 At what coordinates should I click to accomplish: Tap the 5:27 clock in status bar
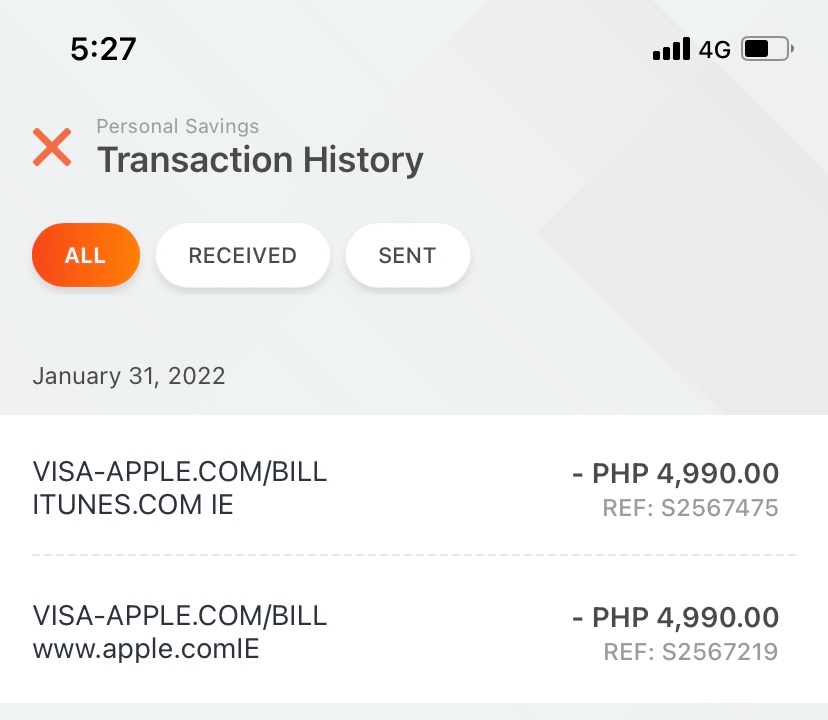[104, 49]
